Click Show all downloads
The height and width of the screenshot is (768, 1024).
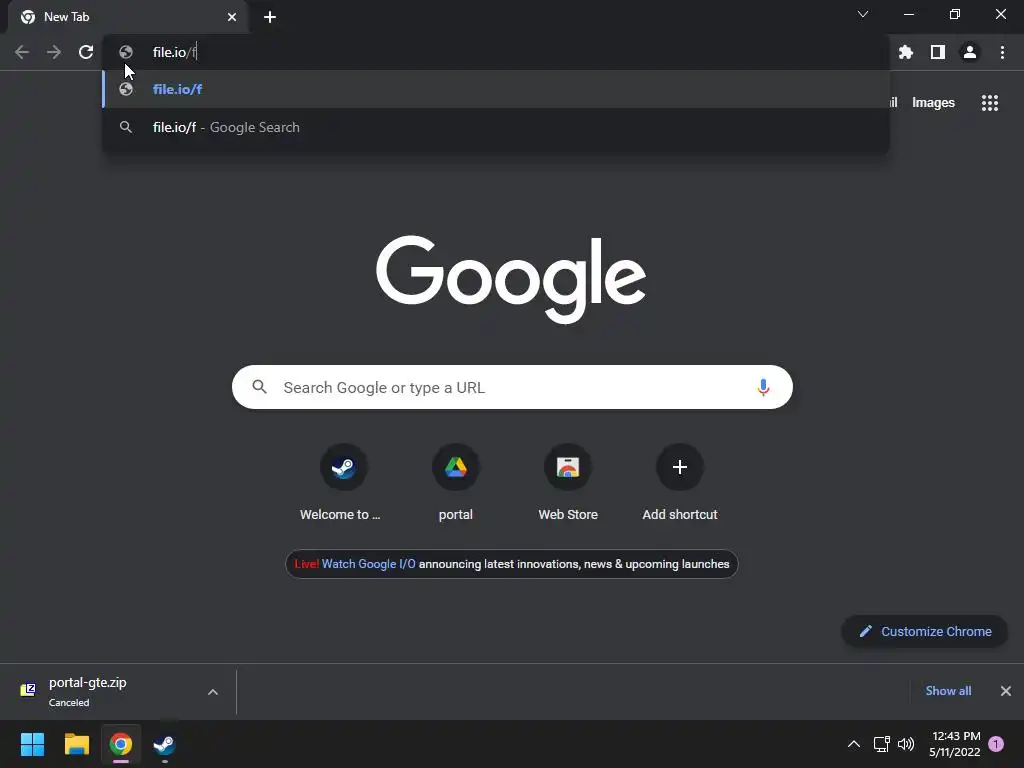pyautogui.click(x=948, y=691)
